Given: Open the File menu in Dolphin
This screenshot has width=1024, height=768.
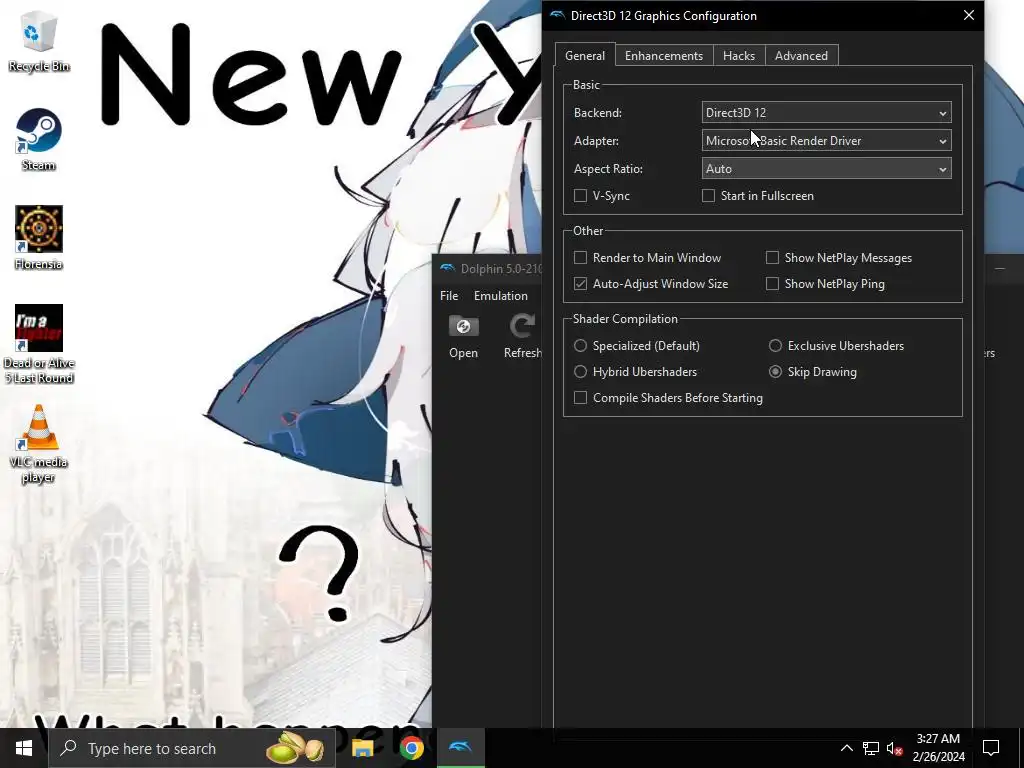Looking at the screenshot, I should coord(449,296).
